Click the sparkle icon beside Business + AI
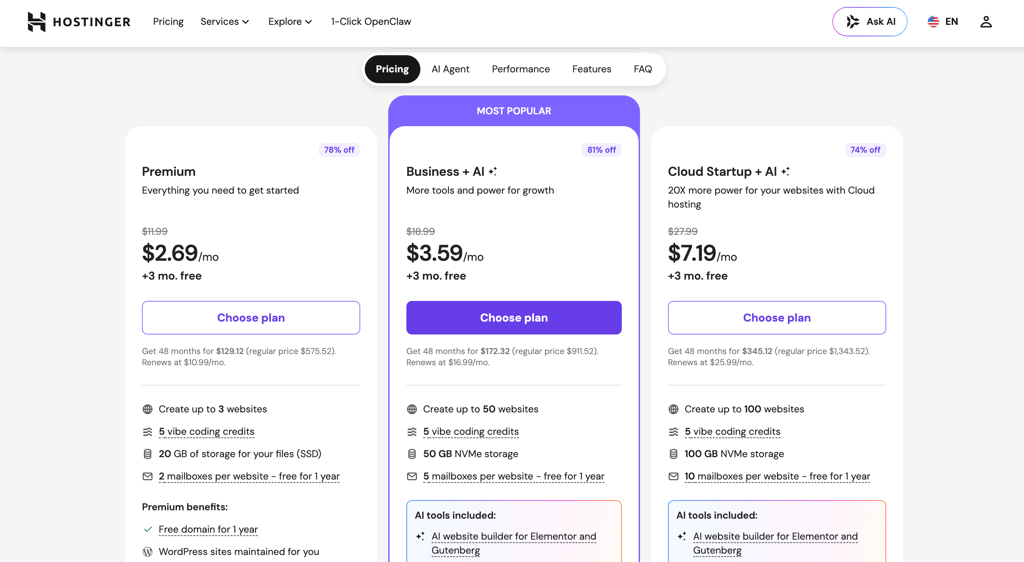Image resolution: width=1024 pixels, height=562 pixels. (x=492, y=172)
